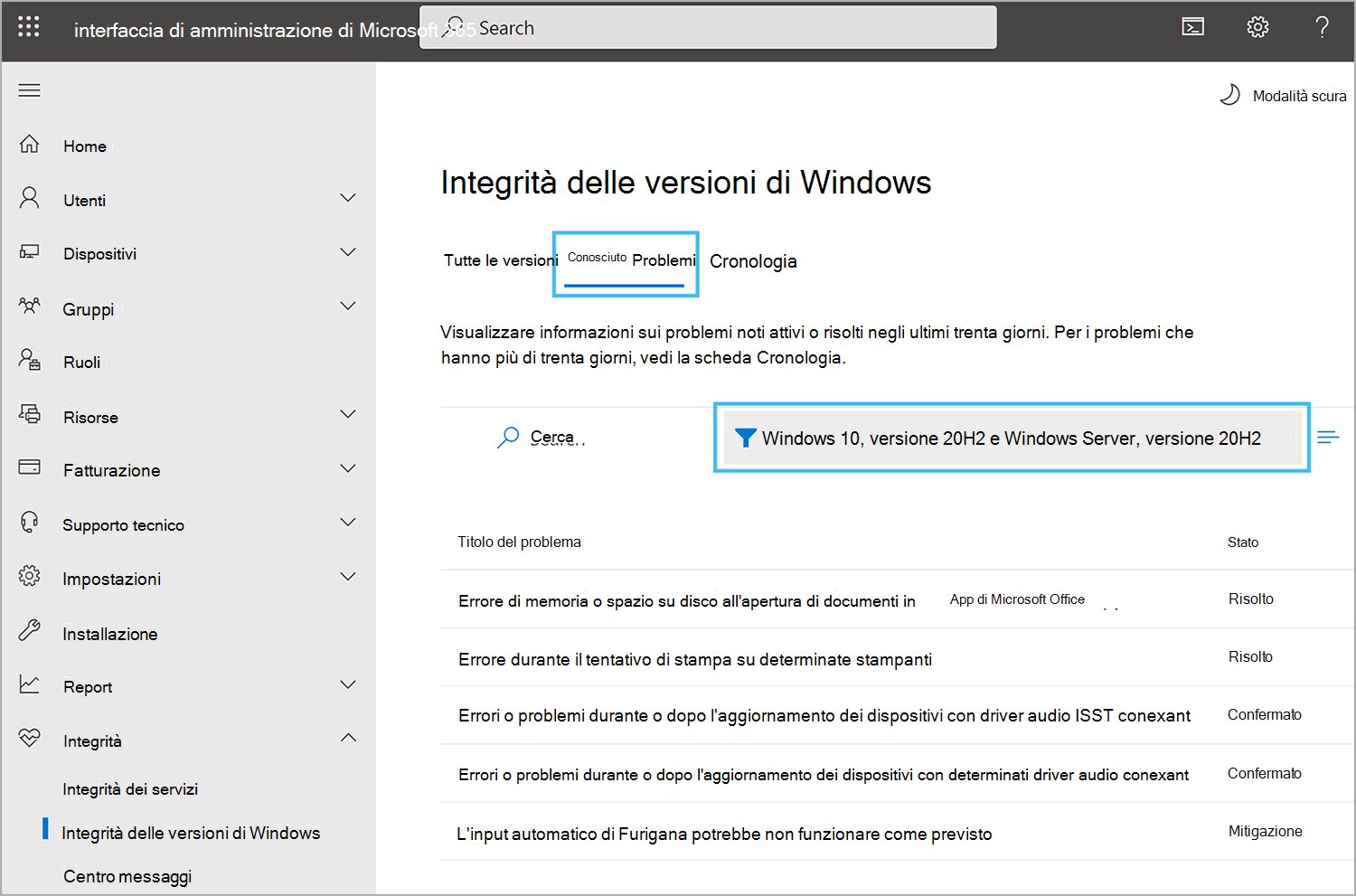Click the Integrità heart icon
This screenshot has height=896, width=1356.
30,738
